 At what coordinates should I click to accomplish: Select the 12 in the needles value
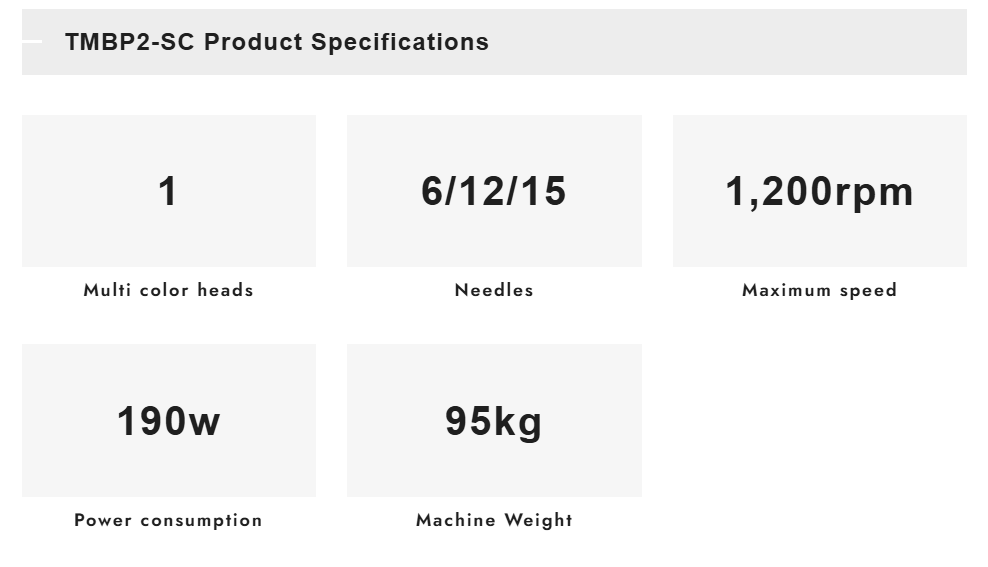(x=490, y=191)
